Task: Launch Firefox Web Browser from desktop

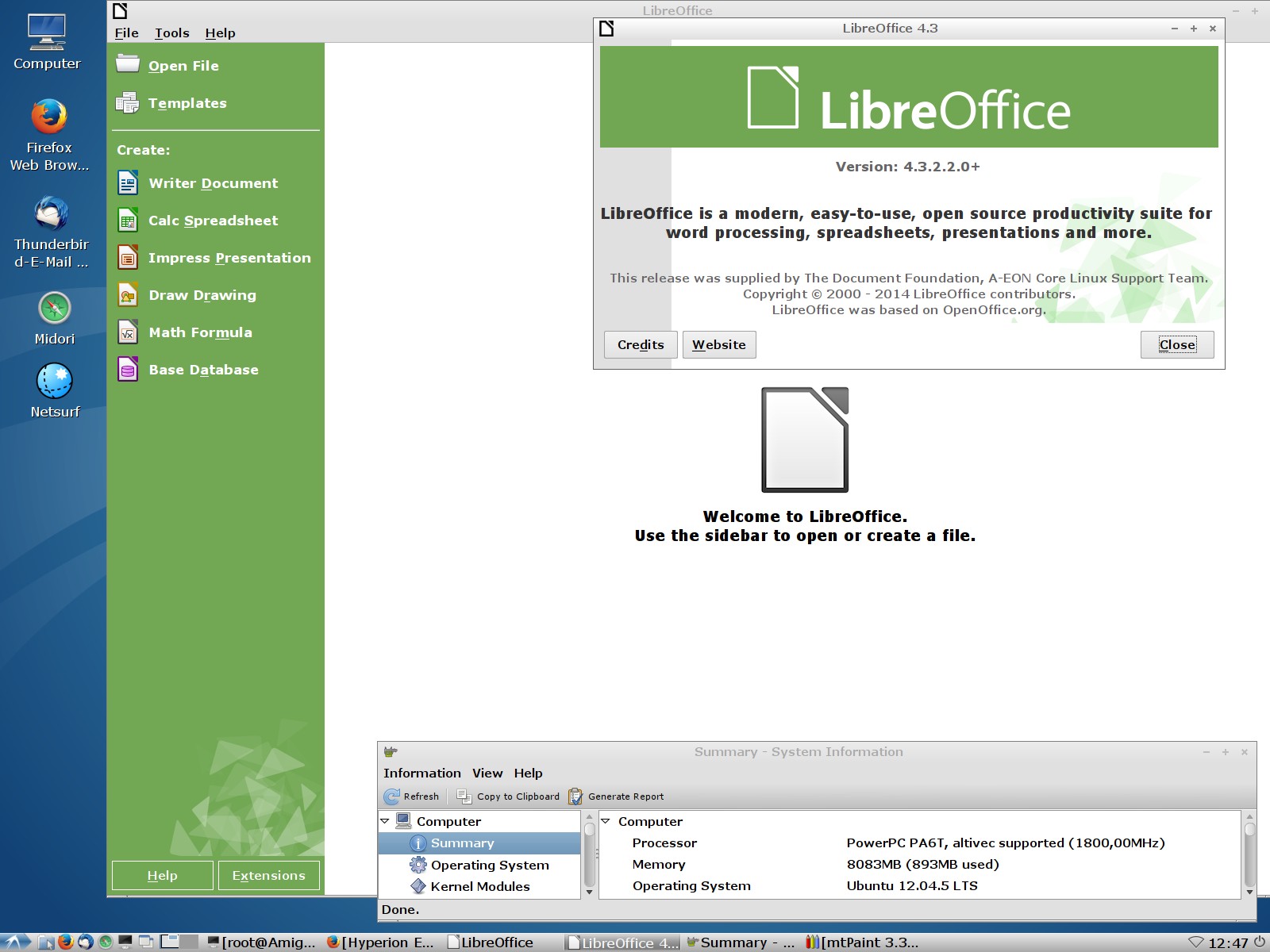Action: 49,117
